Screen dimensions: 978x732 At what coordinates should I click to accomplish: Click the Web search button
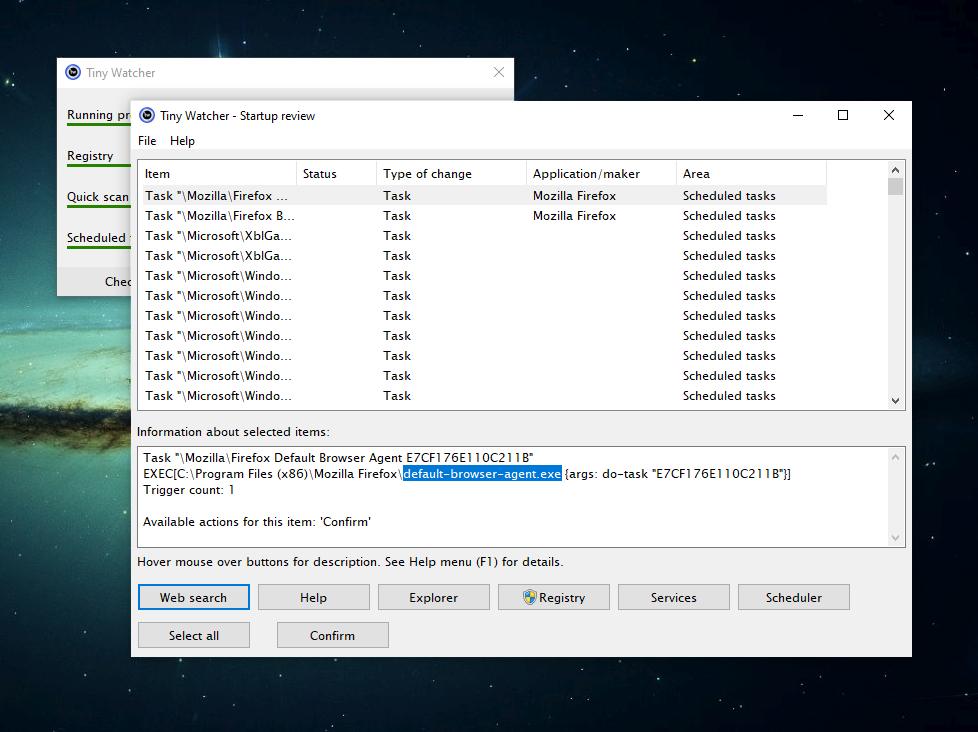coord(193,597)
